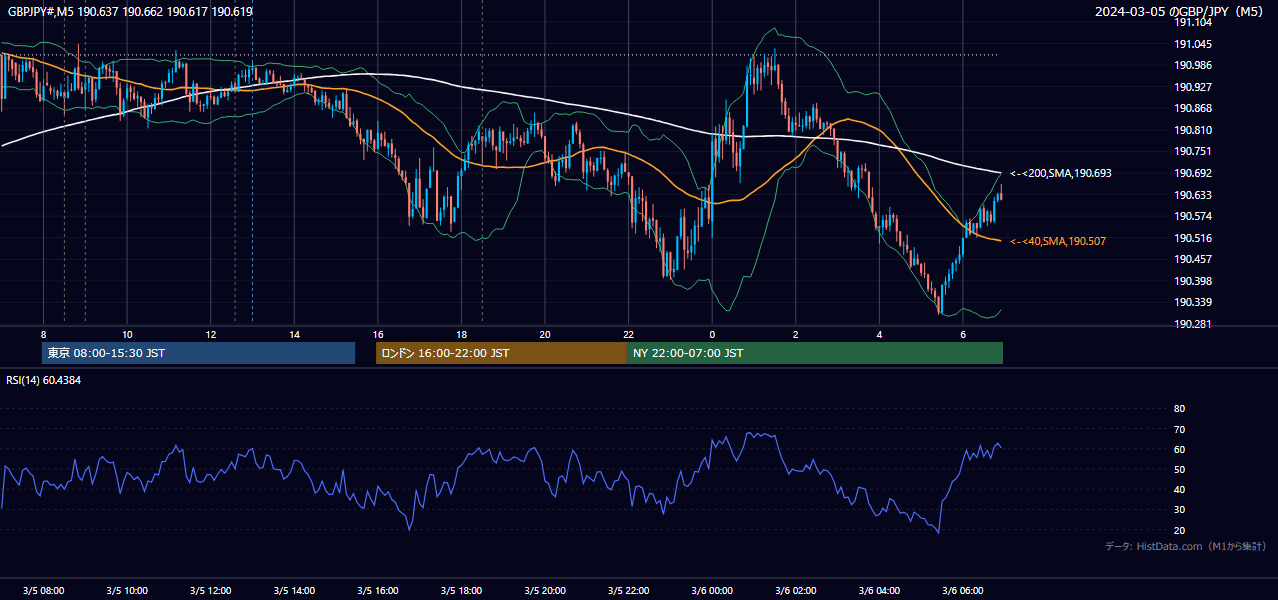Click the 3/6 04:00 time label
Screen dimensions: 1278x600
(x=879, y=590)
